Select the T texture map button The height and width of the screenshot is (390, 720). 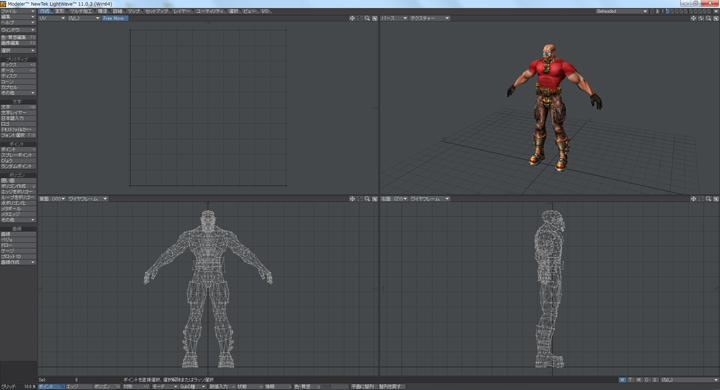coord(630,380)
